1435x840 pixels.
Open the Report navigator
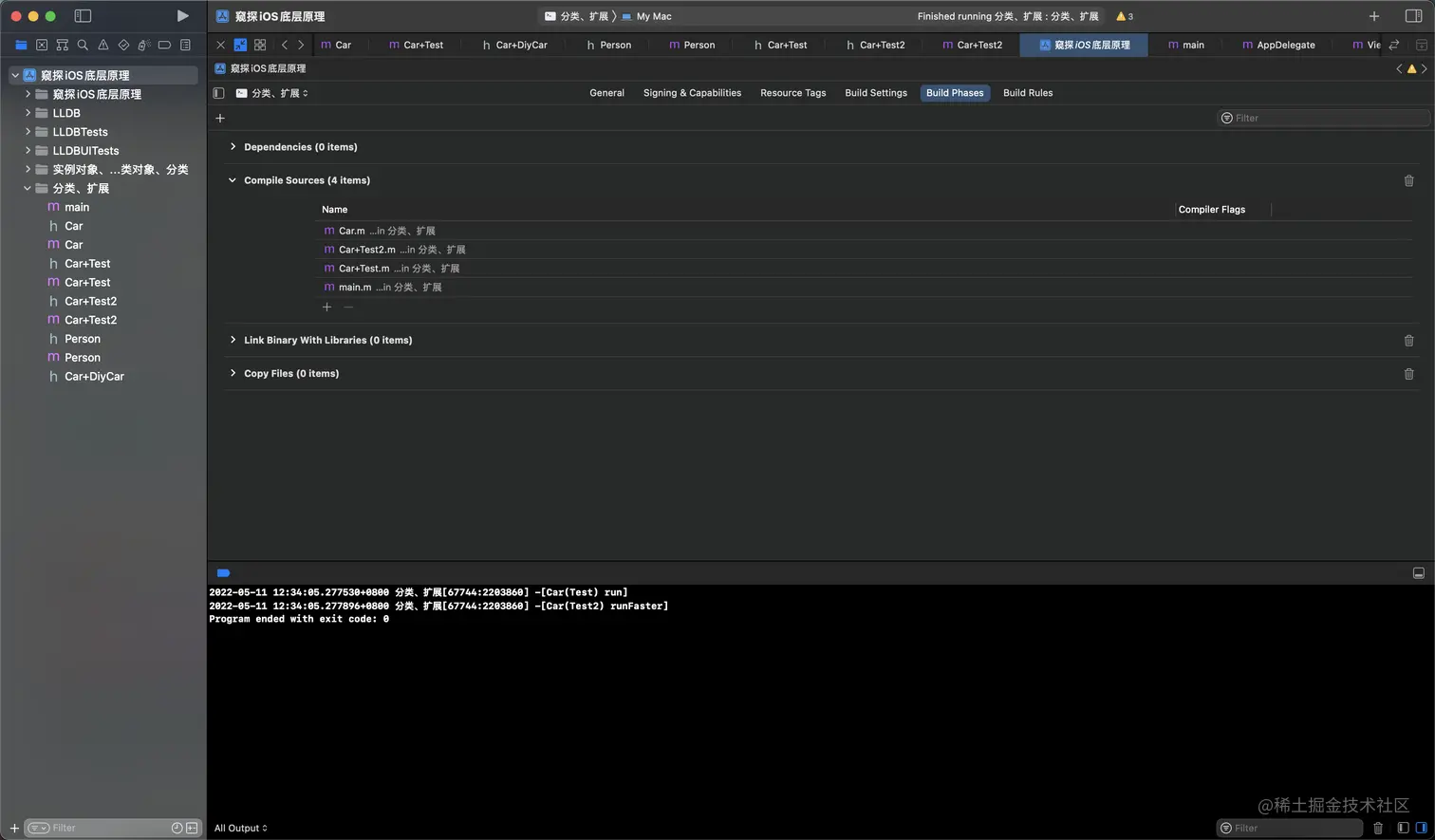185,45
